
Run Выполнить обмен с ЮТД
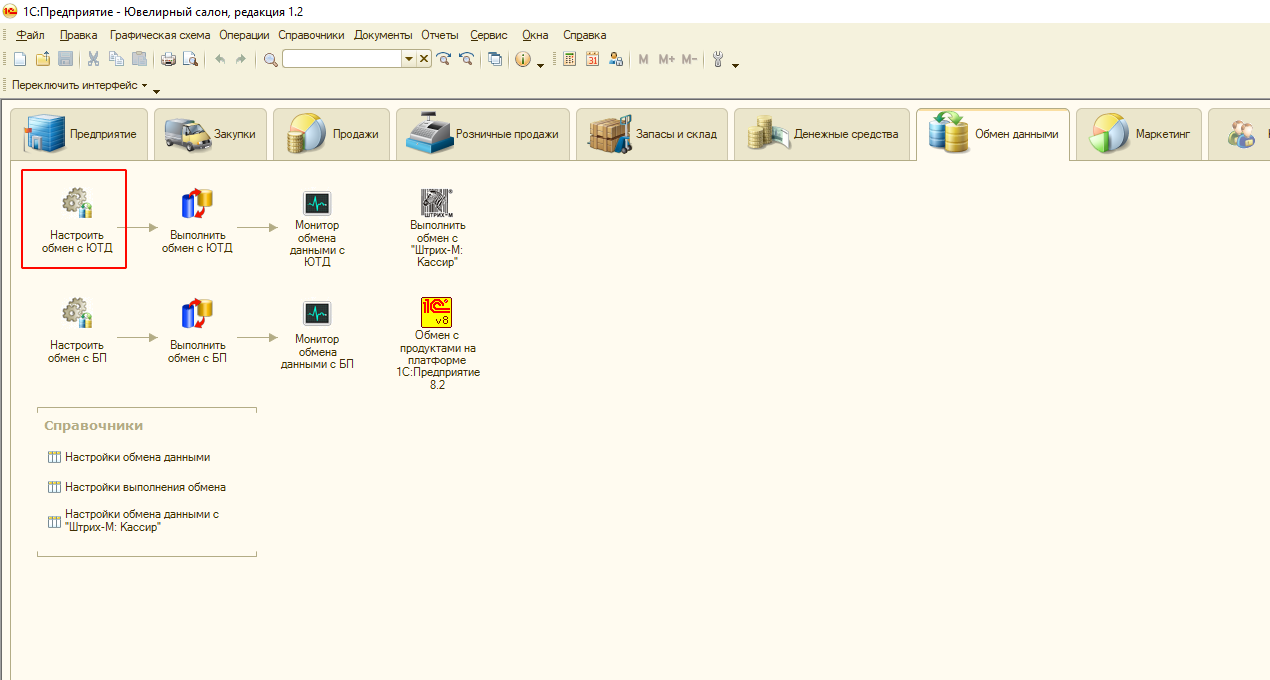click(197, 218)
